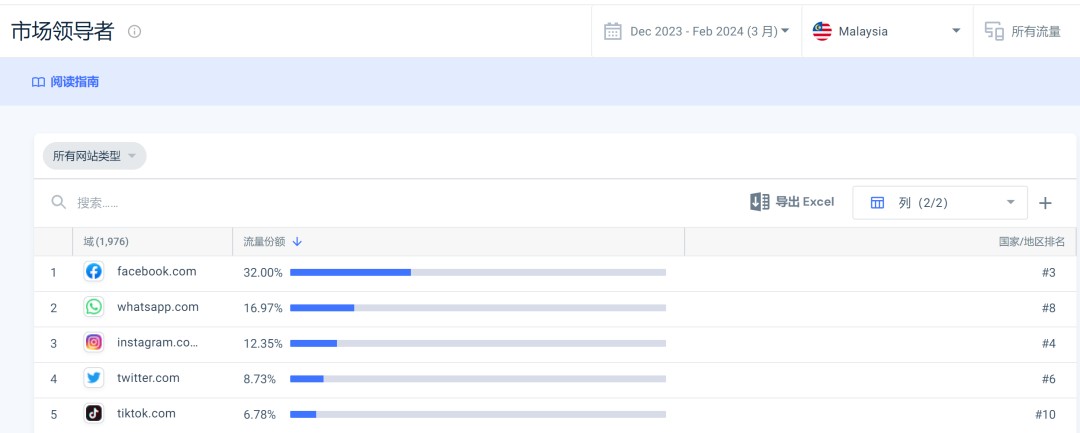Open the whatsapp.com domain link
Image resolution: width=1080 pixels, height=433 pixels.
tap(158, 307)
